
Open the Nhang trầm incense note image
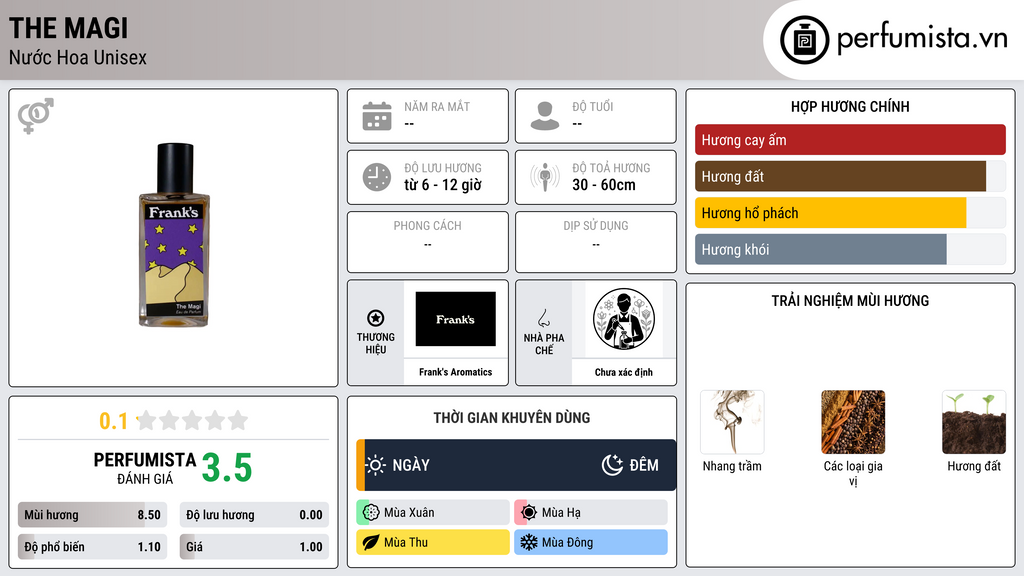[x=732, y=422]
